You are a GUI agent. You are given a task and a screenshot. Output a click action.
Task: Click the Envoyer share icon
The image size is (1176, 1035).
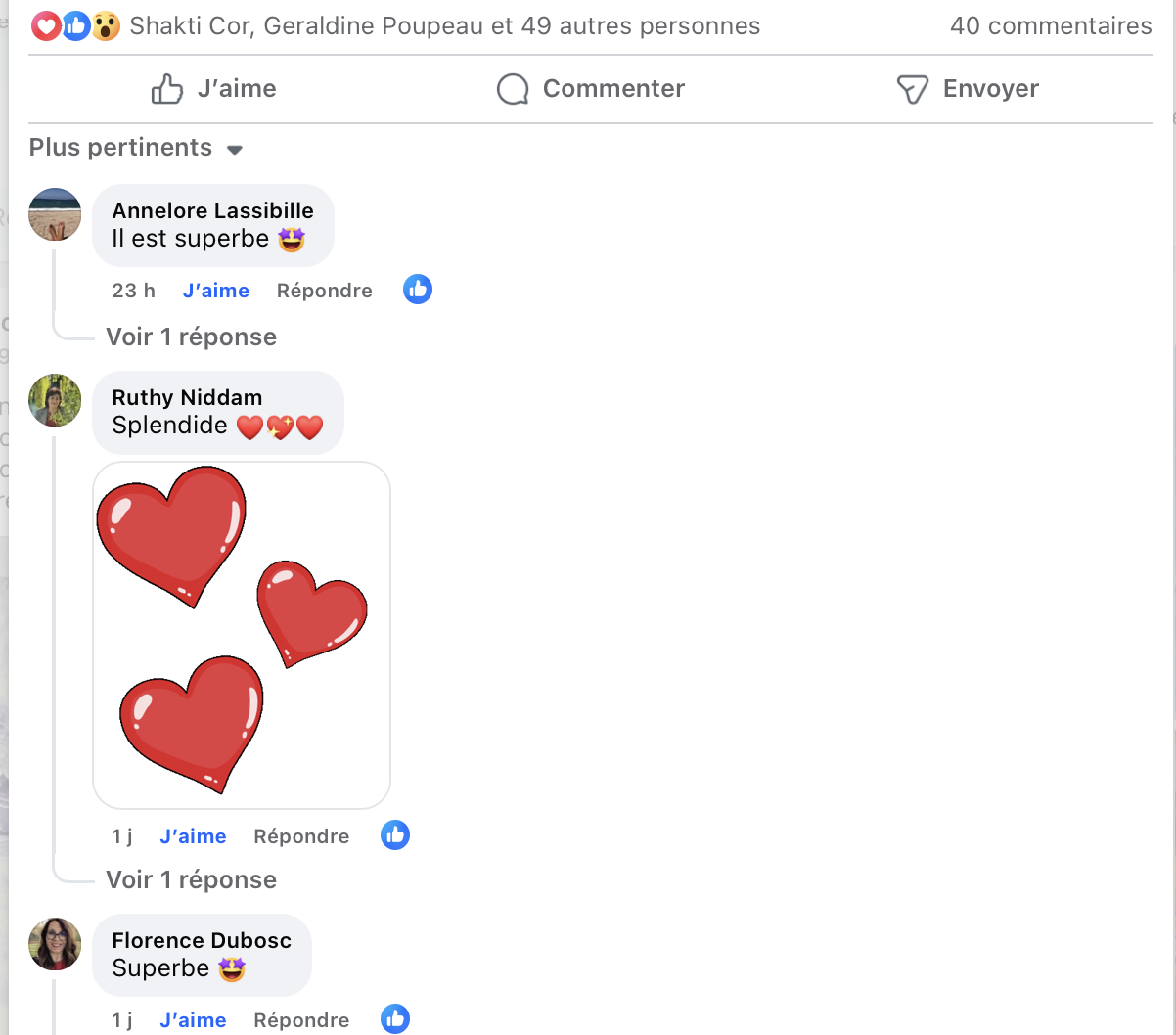912,89
